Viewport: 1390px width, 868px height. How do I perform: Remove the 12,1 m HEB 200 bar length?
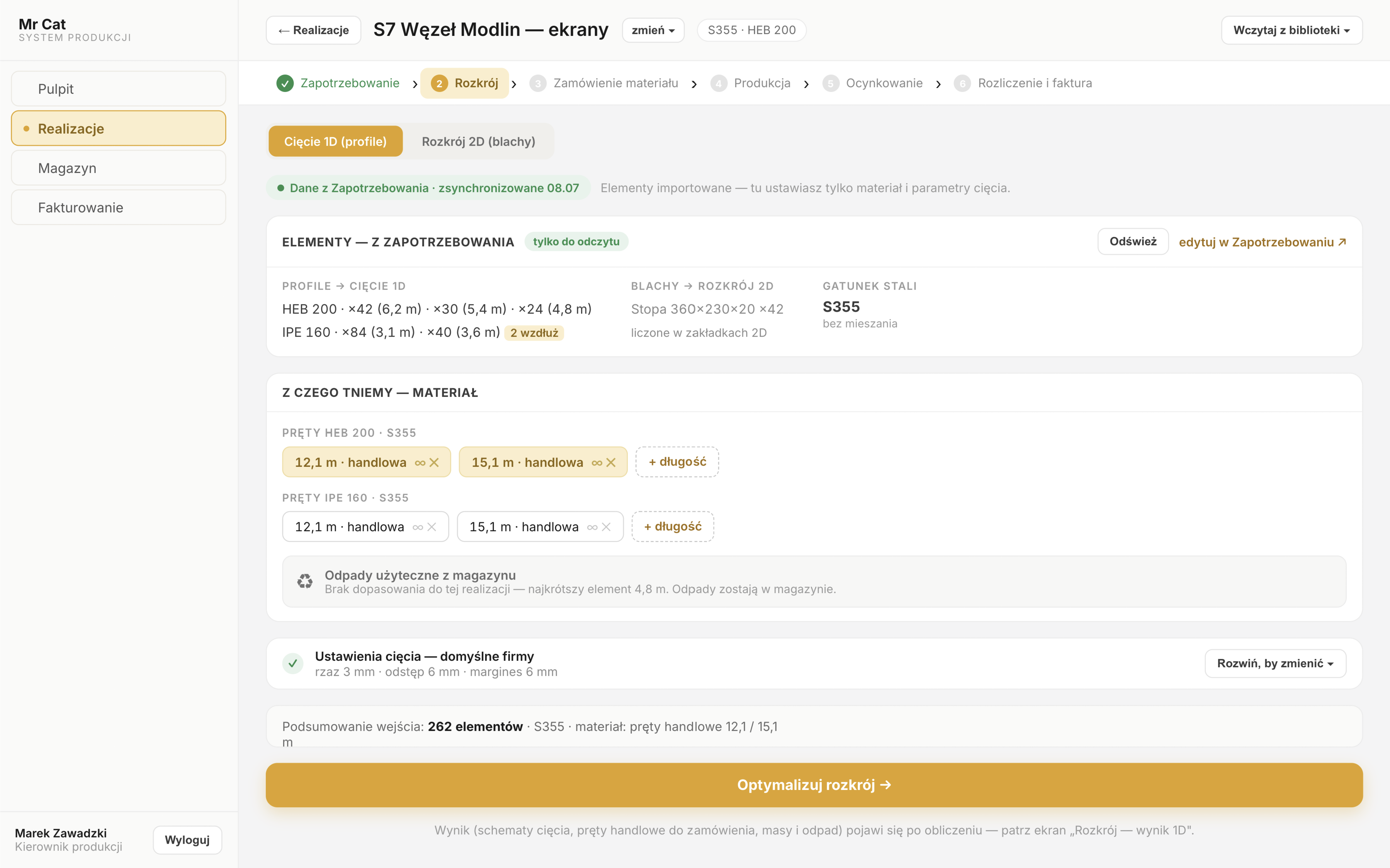(434, 463)
